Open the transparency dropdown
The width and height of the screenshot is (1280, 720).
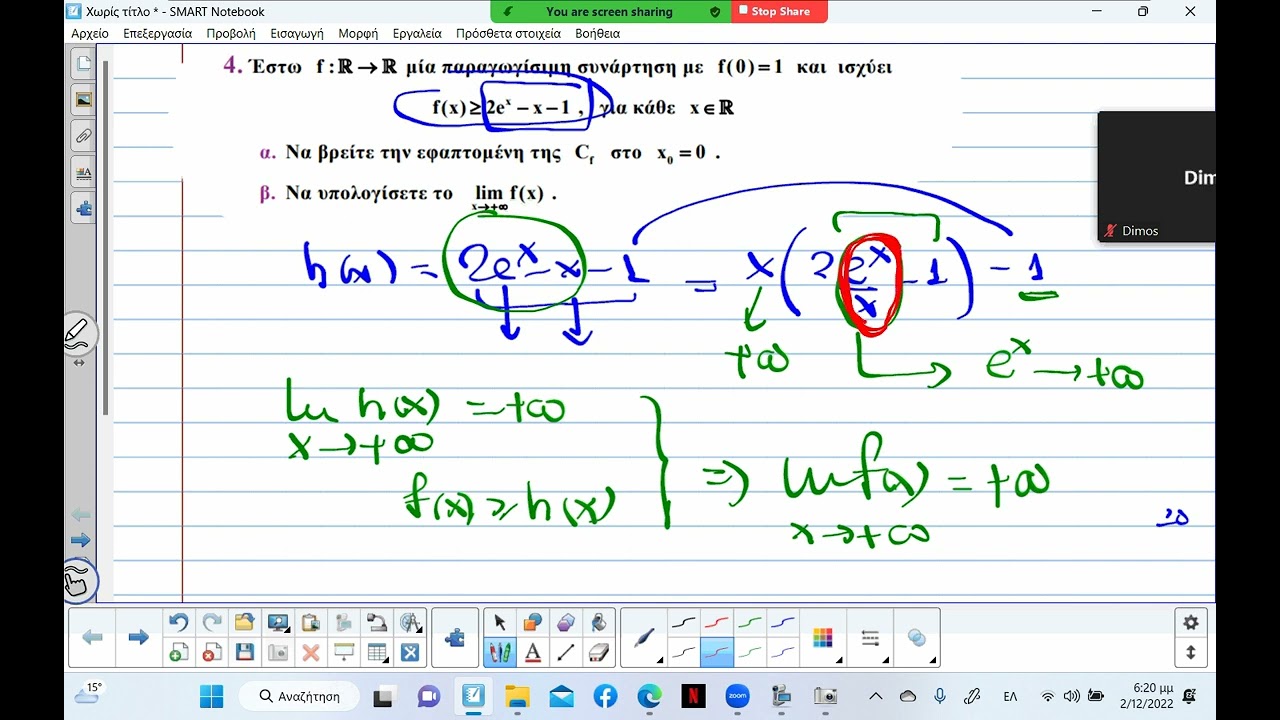click(x=917, y=637)
